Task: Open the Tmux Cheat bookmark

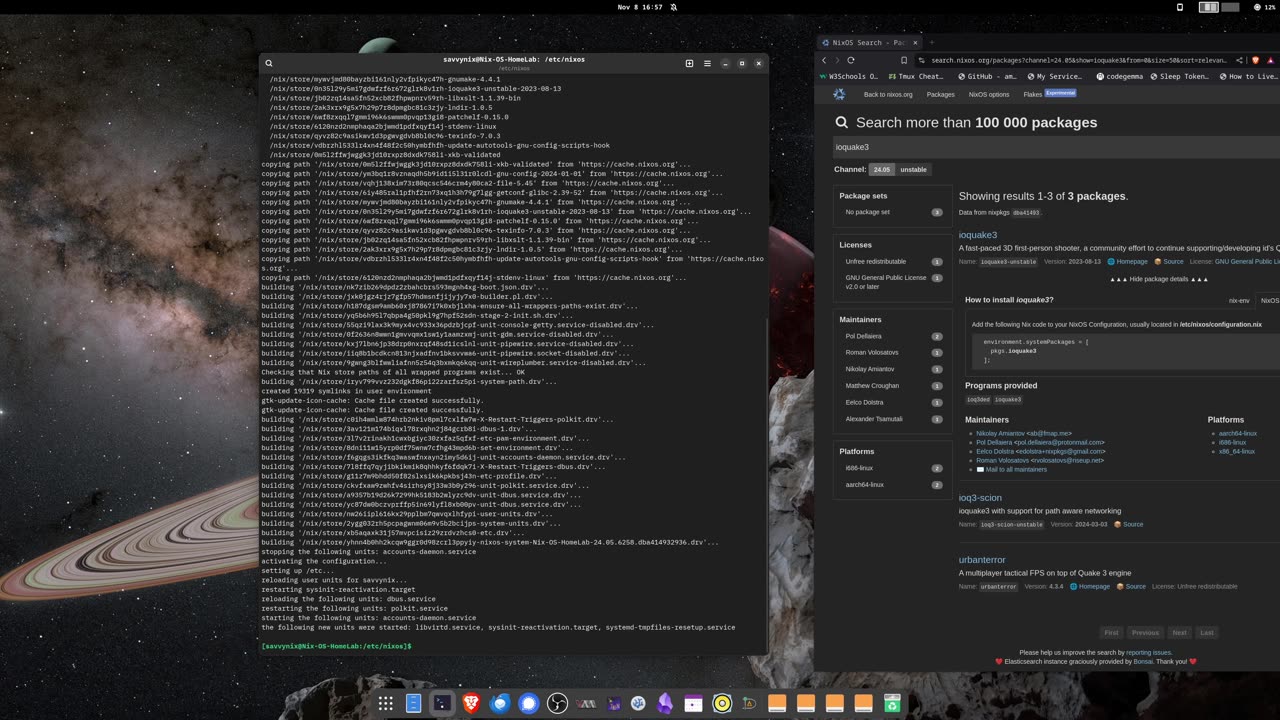Action: tap(915, 76)
